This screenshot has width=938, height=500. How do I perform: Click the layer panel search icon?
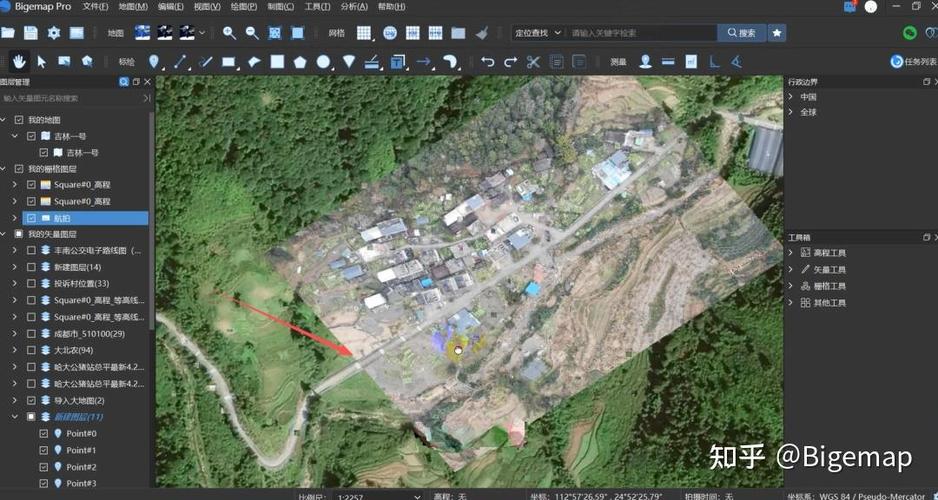coord(124,82)
